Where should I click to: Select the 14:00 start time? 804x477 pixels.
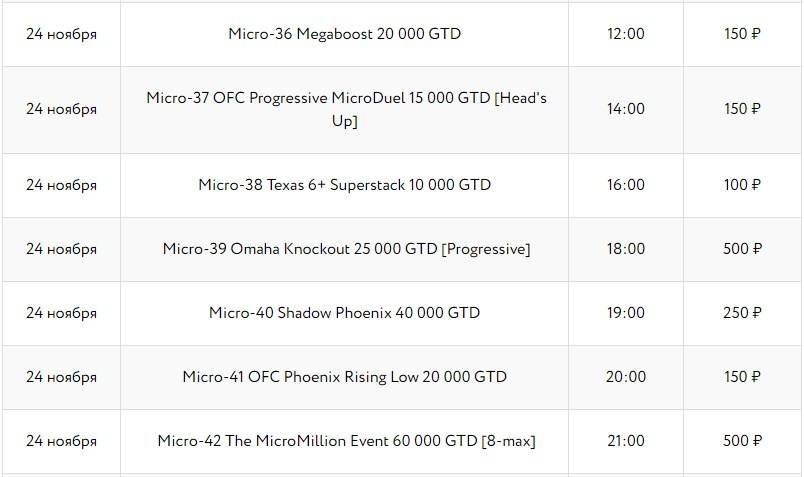(626, 109)
